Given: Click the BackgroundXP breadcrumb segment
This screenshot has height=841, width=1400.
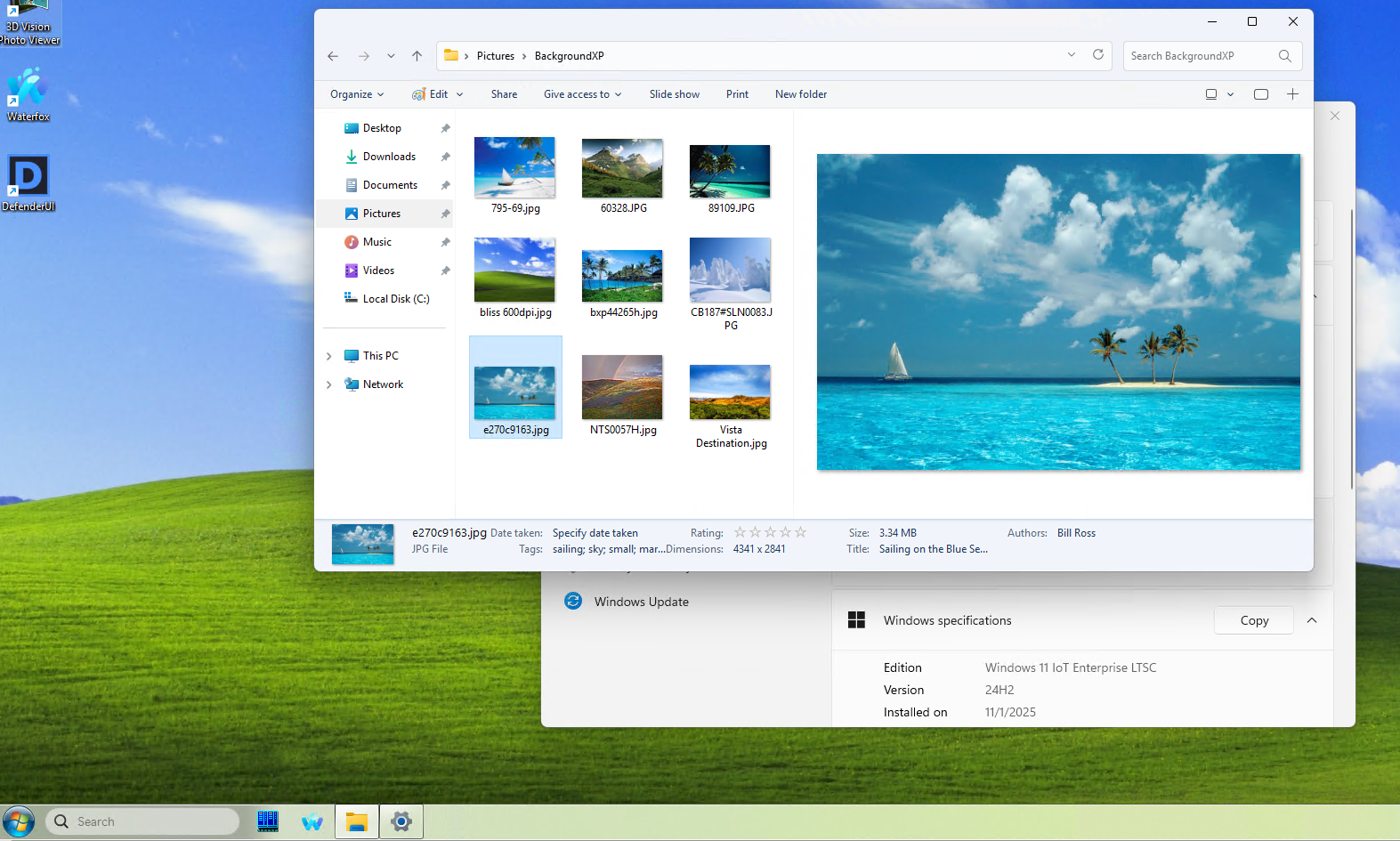Looking at the screenshot, I should (570, 56).
